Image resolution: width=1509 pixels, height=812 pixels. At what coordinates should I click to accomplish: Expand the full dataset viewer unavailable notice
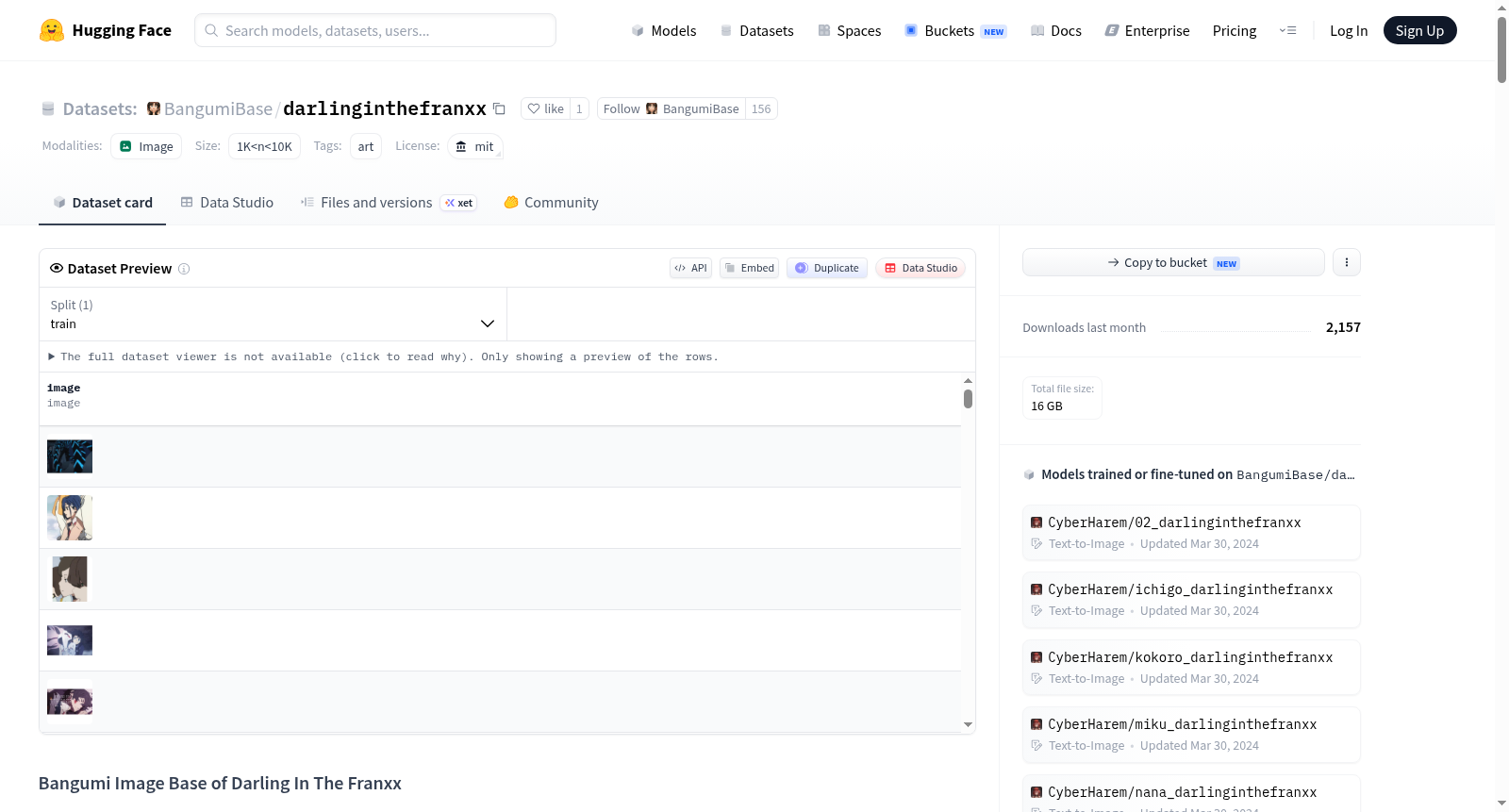tap(384, 356)
